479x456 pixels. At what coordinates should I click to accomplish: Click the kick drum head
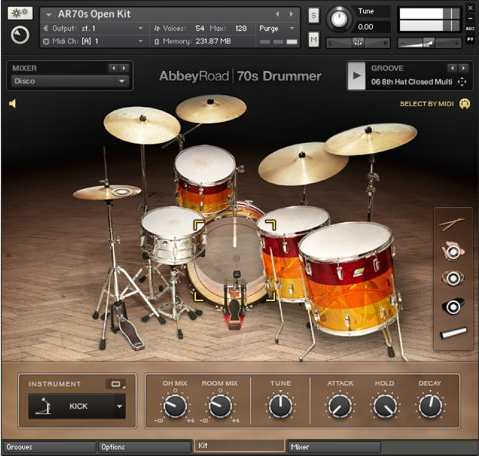[x=233, y=258]
